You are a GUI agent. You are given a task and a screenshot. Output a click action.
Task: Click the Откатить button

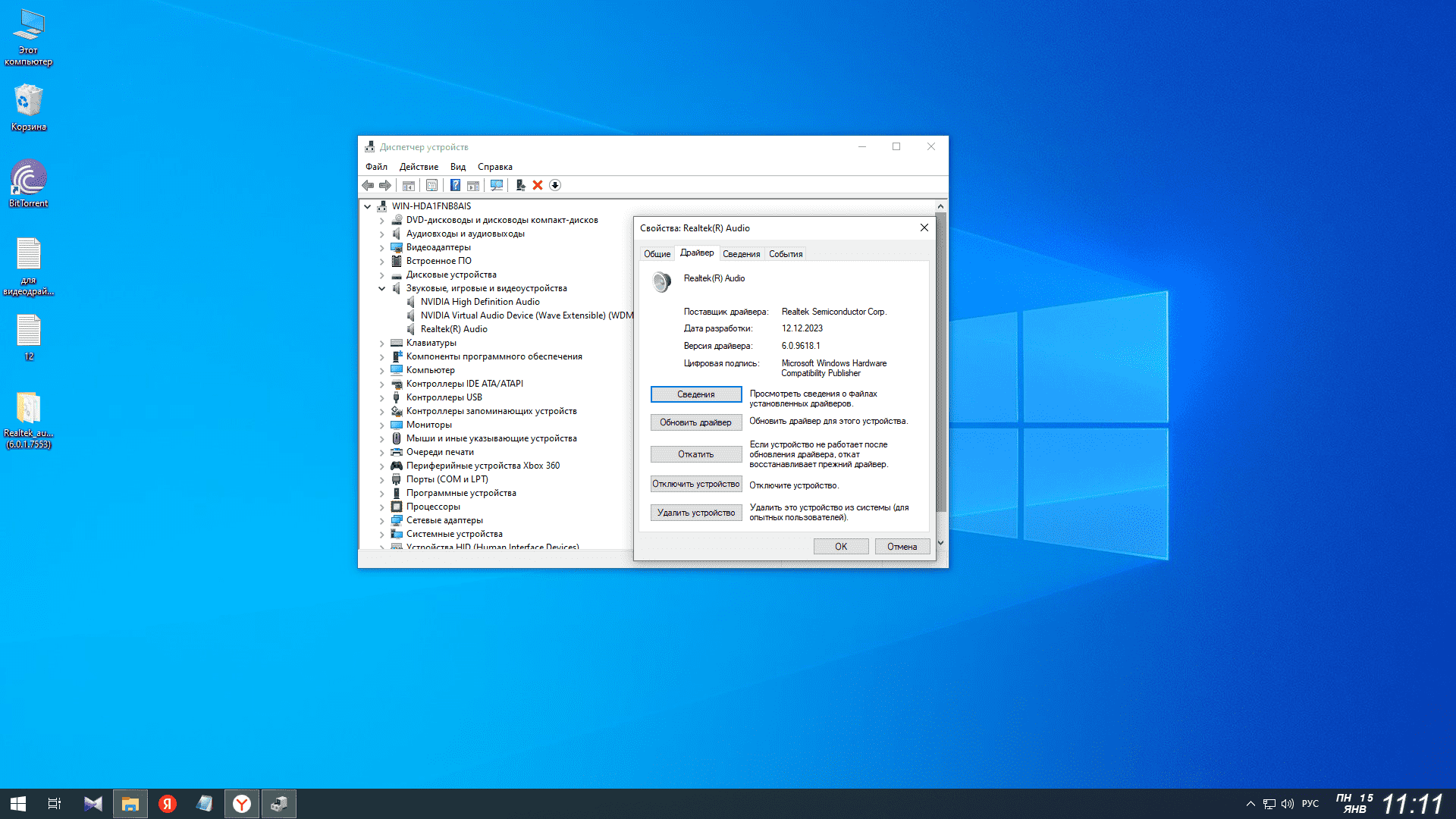695,454
